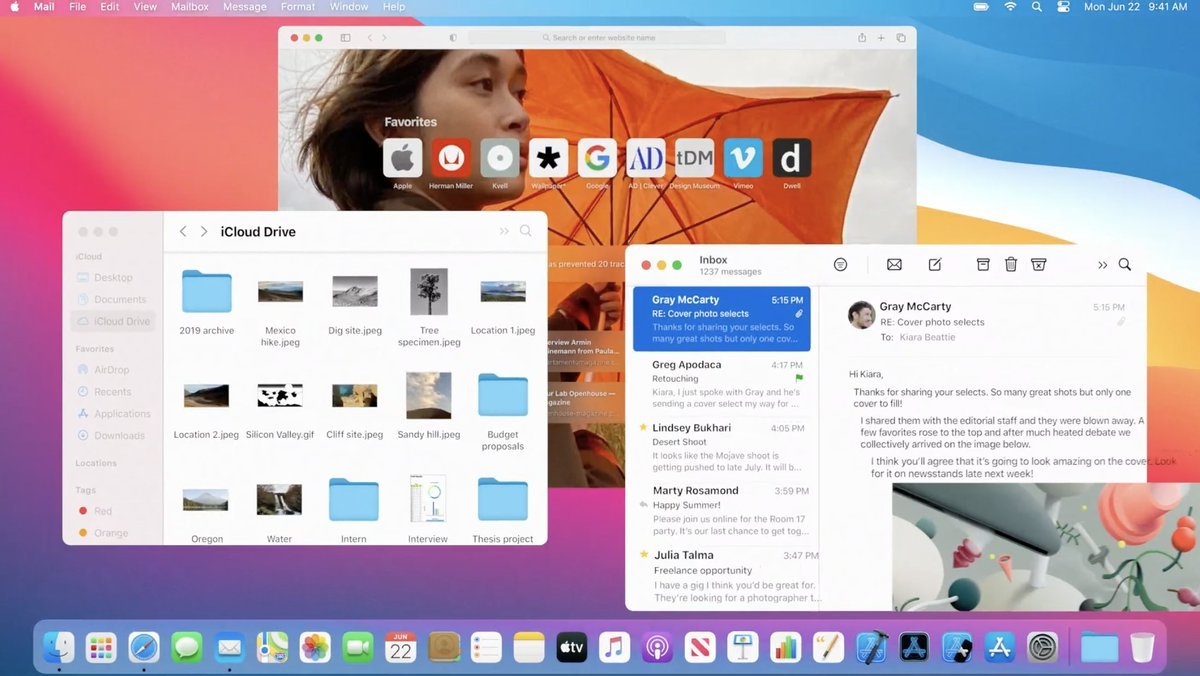Select iCloud Drive in Finder sidebar
The image size is (1200, 676).
pyautogui.click(x=113, y=322)
